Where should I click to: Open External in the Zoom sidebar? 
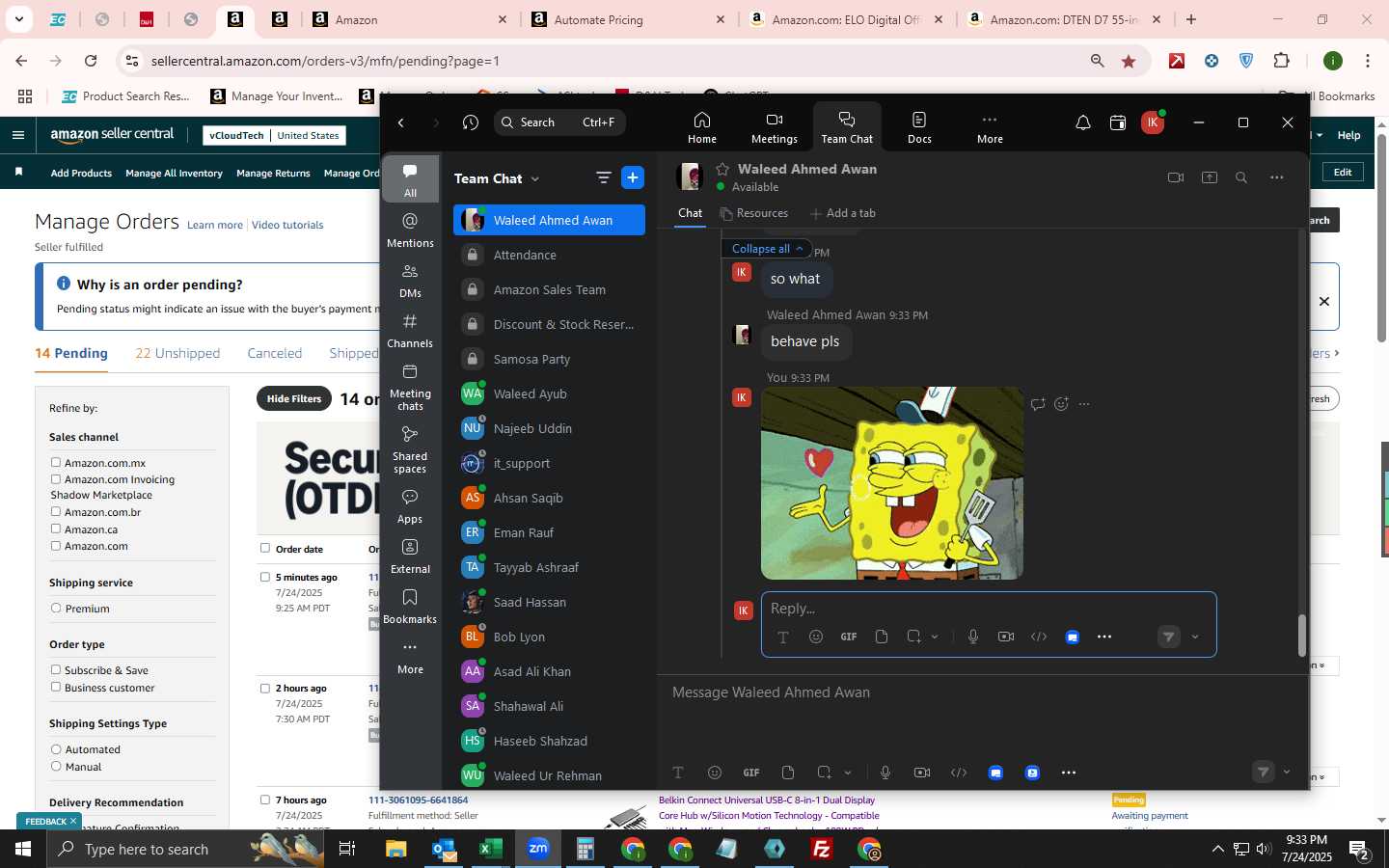coord(410,556)
